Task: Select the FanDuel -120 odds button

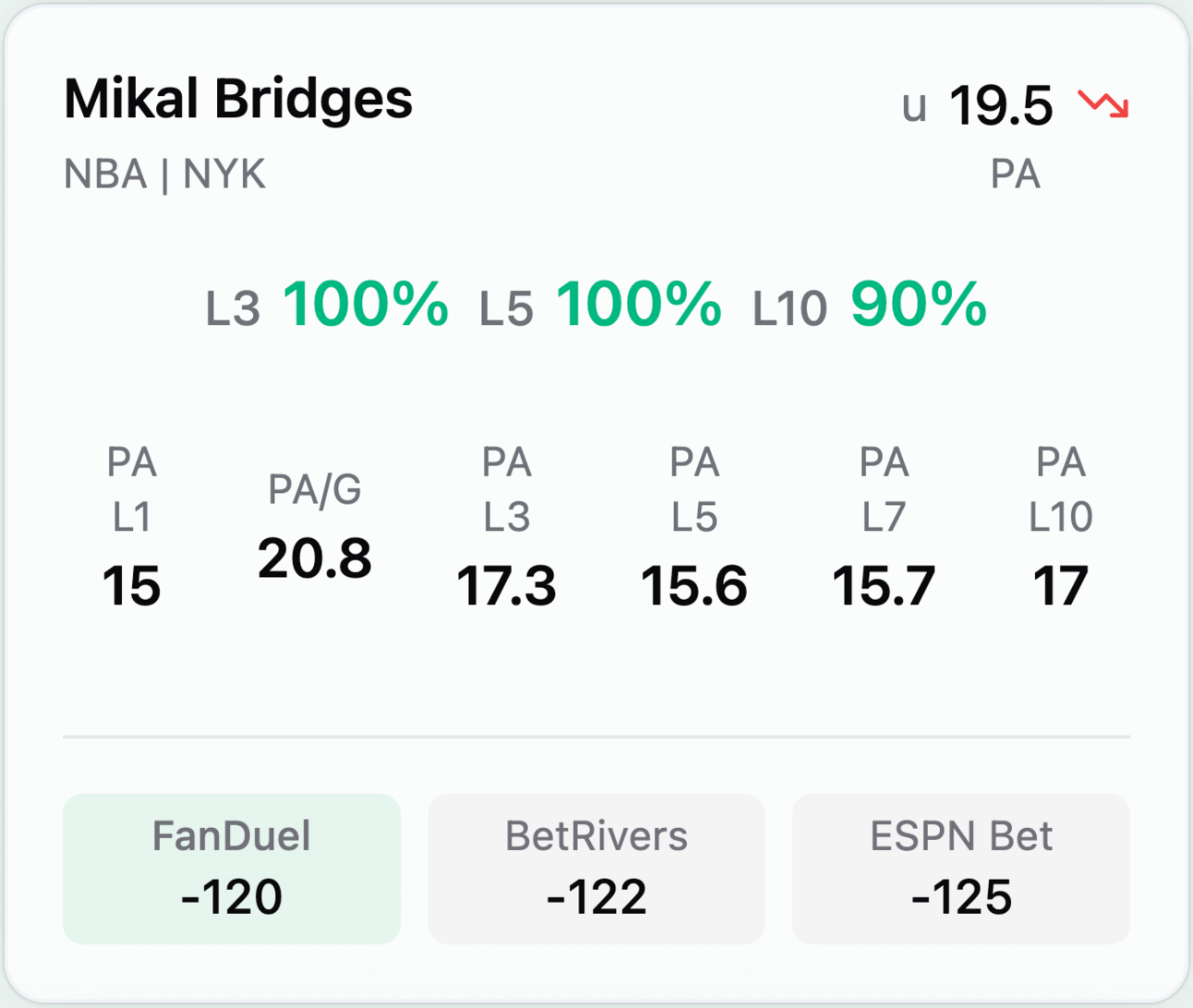Action: pos(232,869)
